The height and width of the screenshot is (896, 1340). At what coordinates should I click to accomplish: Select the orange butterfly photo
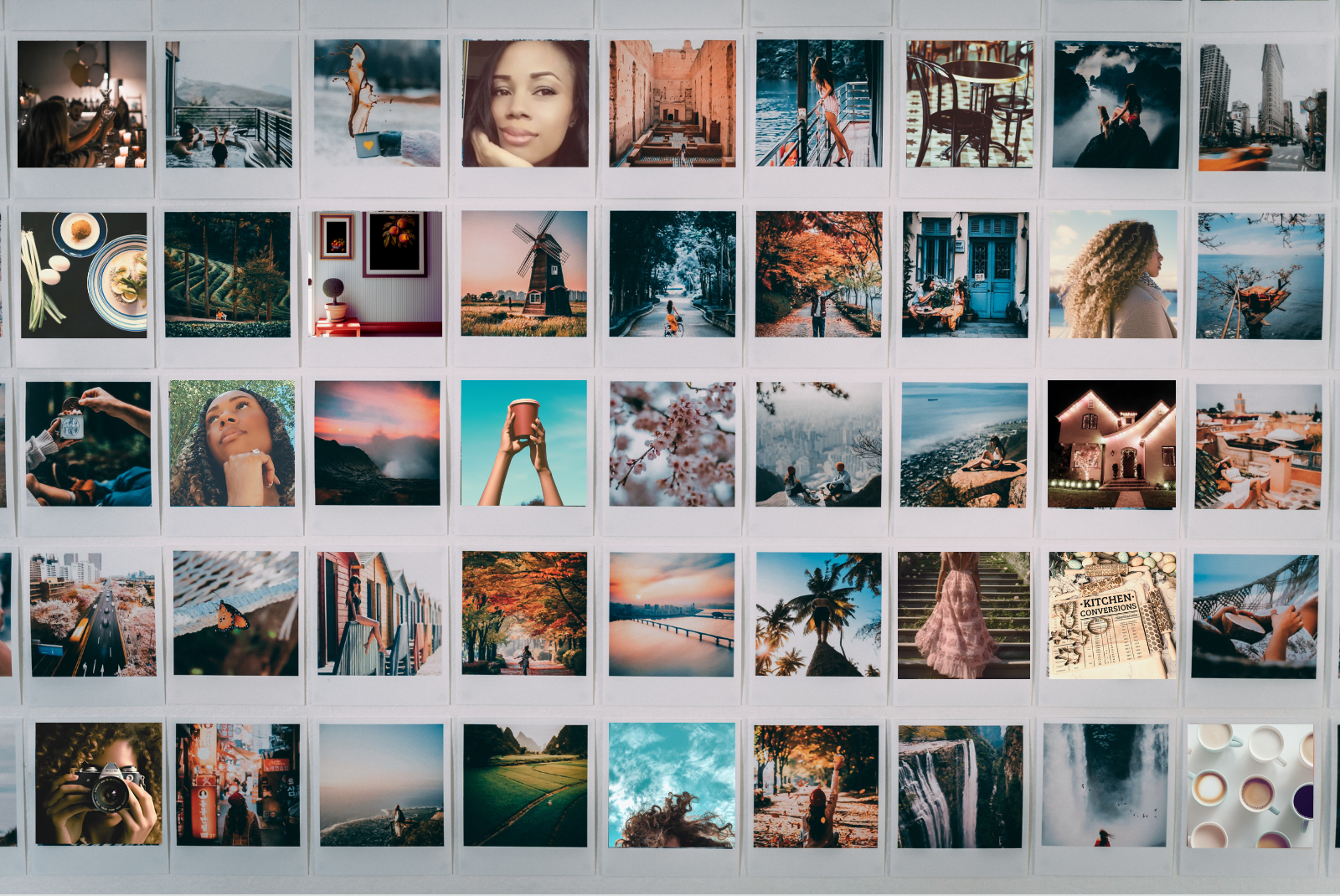point(235,613)
